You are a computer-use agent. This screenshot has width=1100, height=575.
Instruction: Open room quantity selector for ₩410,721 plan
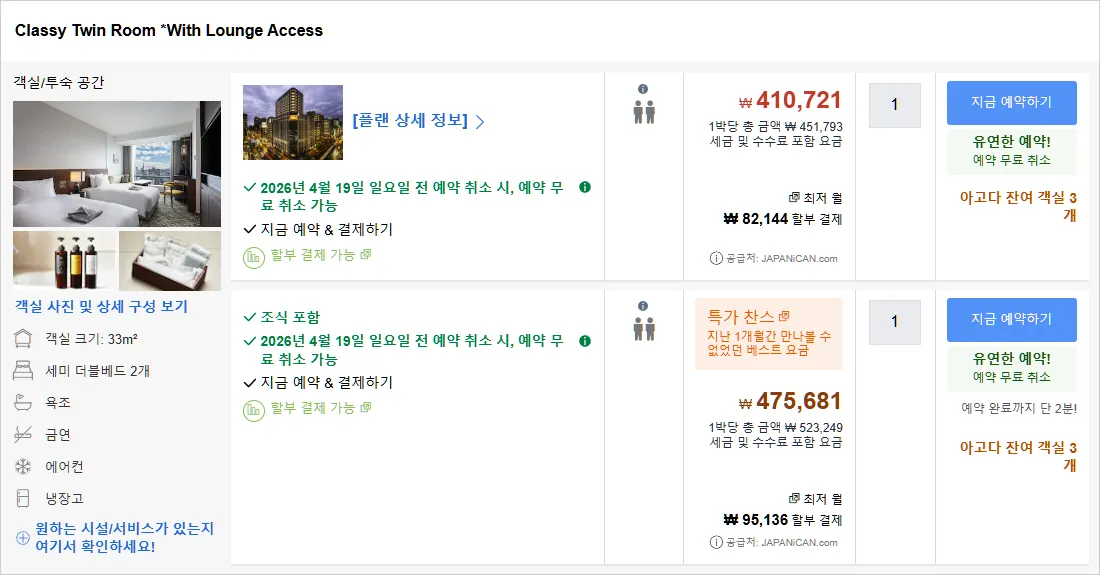[x=894, y=105]
